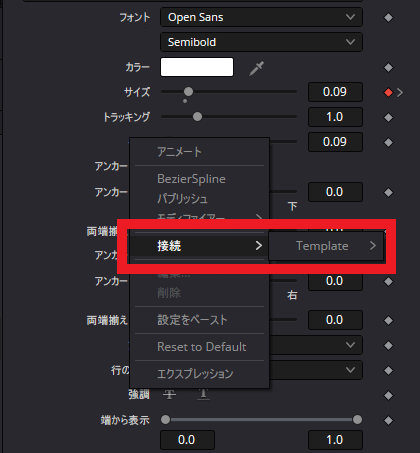Toggle the keyframe diamond on the トラッキング row
This screenshot has height=453, width=420.
388,117
